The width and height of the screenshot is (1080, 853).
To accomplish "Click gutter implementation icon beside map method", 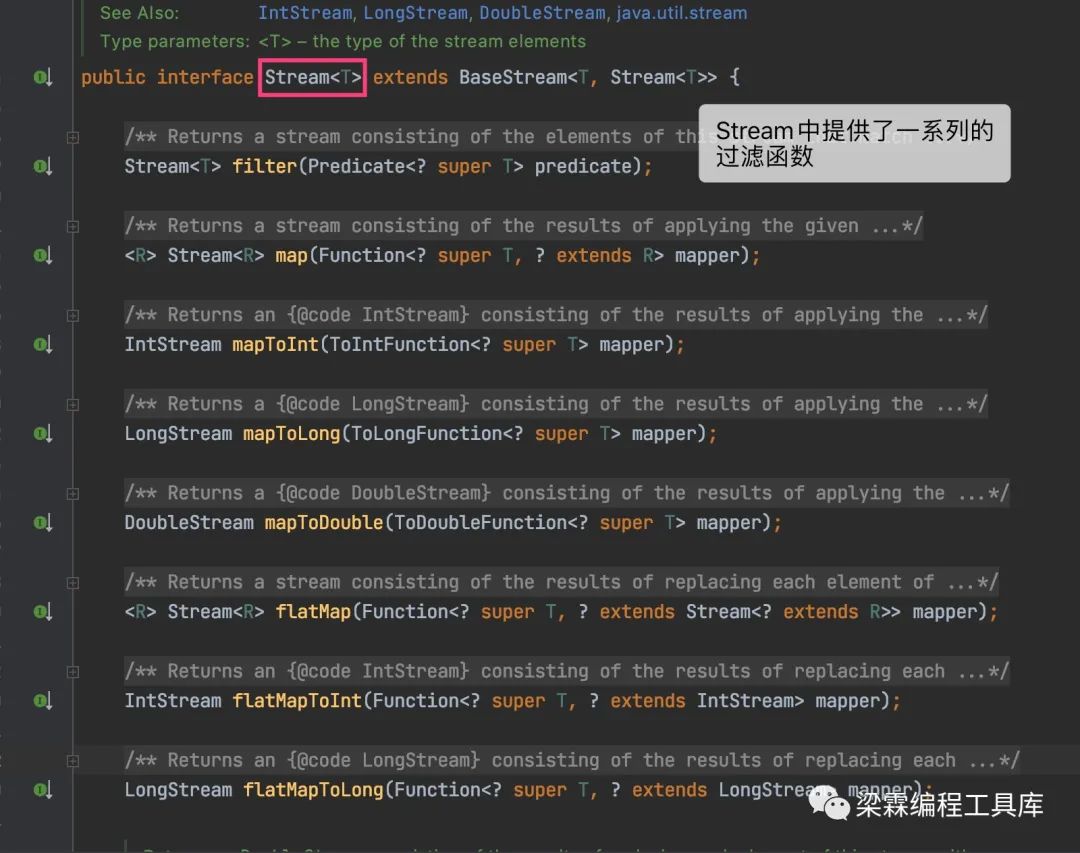I will pos(43,256).
